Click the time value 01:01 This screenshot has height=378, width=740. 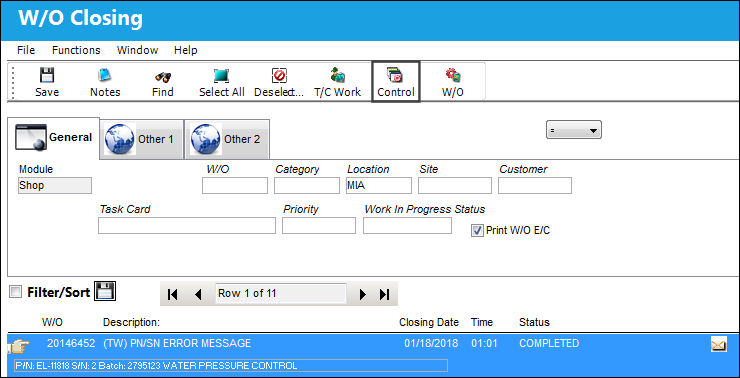point(484,344)
